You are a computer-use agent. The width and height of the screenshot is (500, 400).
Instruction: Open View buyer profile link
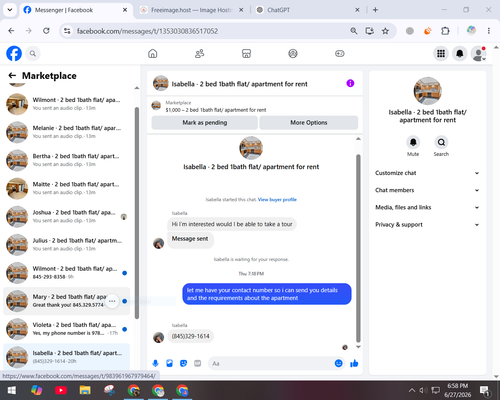277,200
